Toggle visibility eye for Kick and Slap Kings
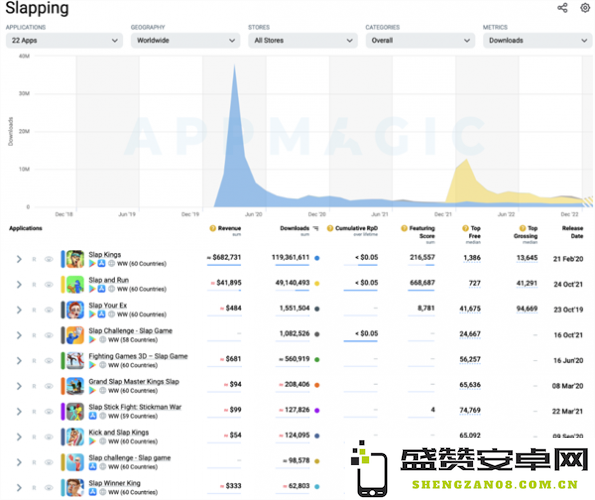Image resolution: width=595 pixels, height=500 pixels. [49, 437]
